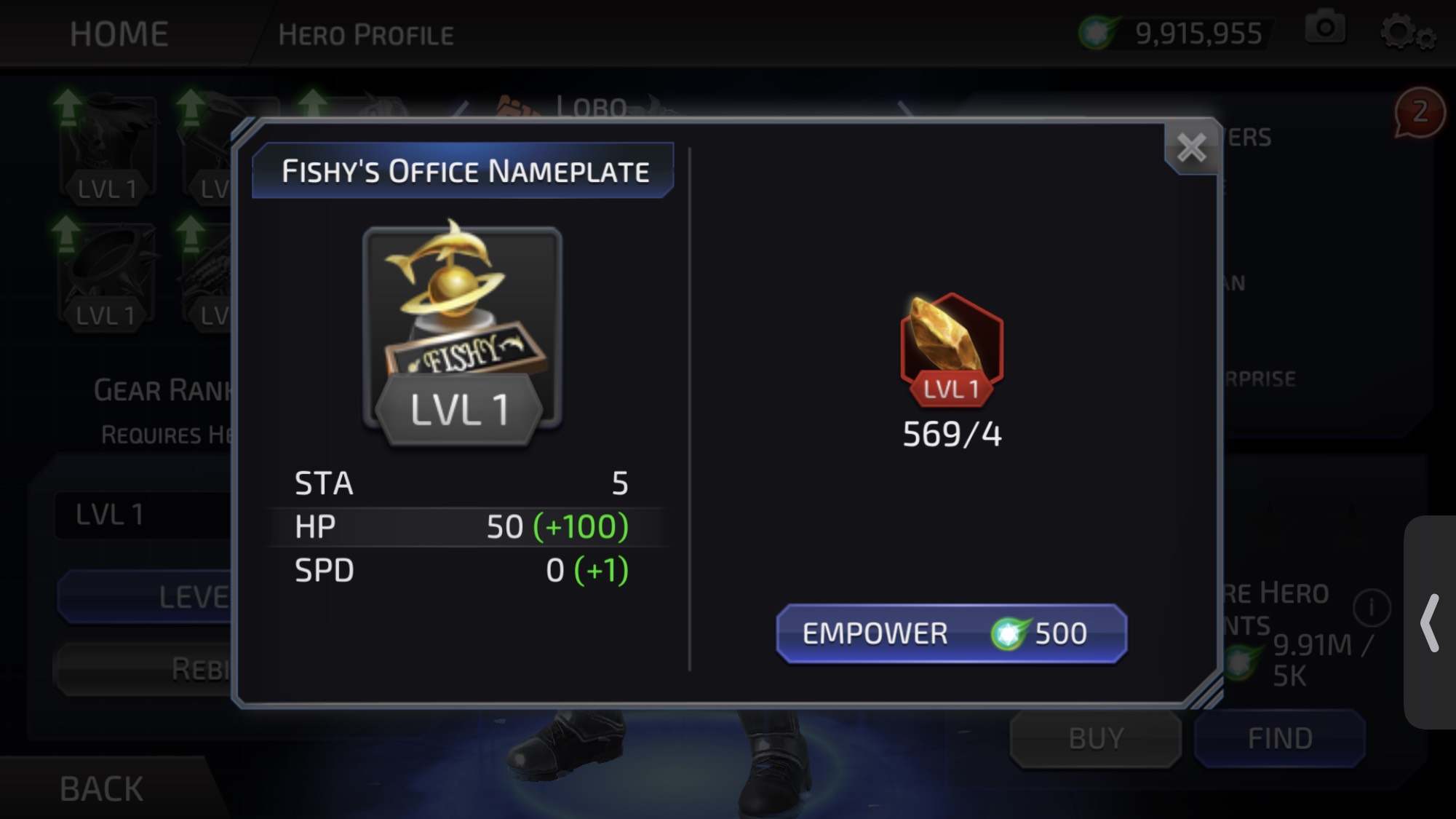Go to the HOME tab
Viewport: 1456px width, 819px height.
[119, 33]
